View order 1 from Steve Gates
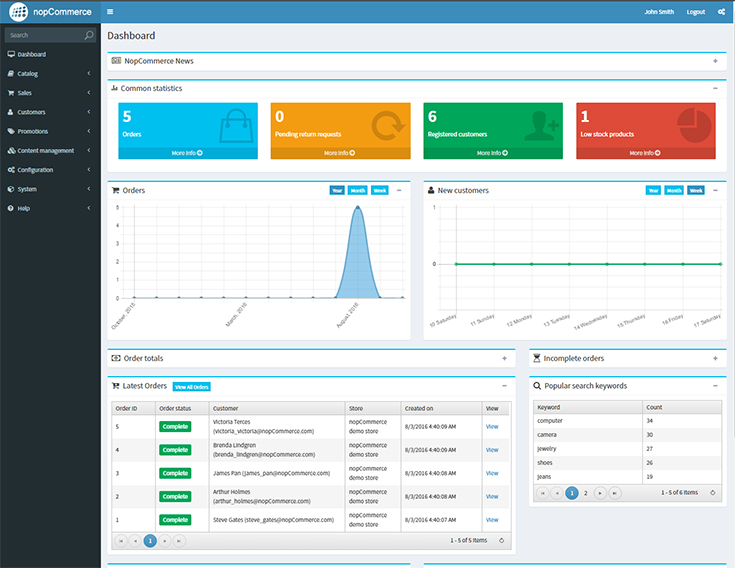The image size is (735, 568). tap(492, 520)
